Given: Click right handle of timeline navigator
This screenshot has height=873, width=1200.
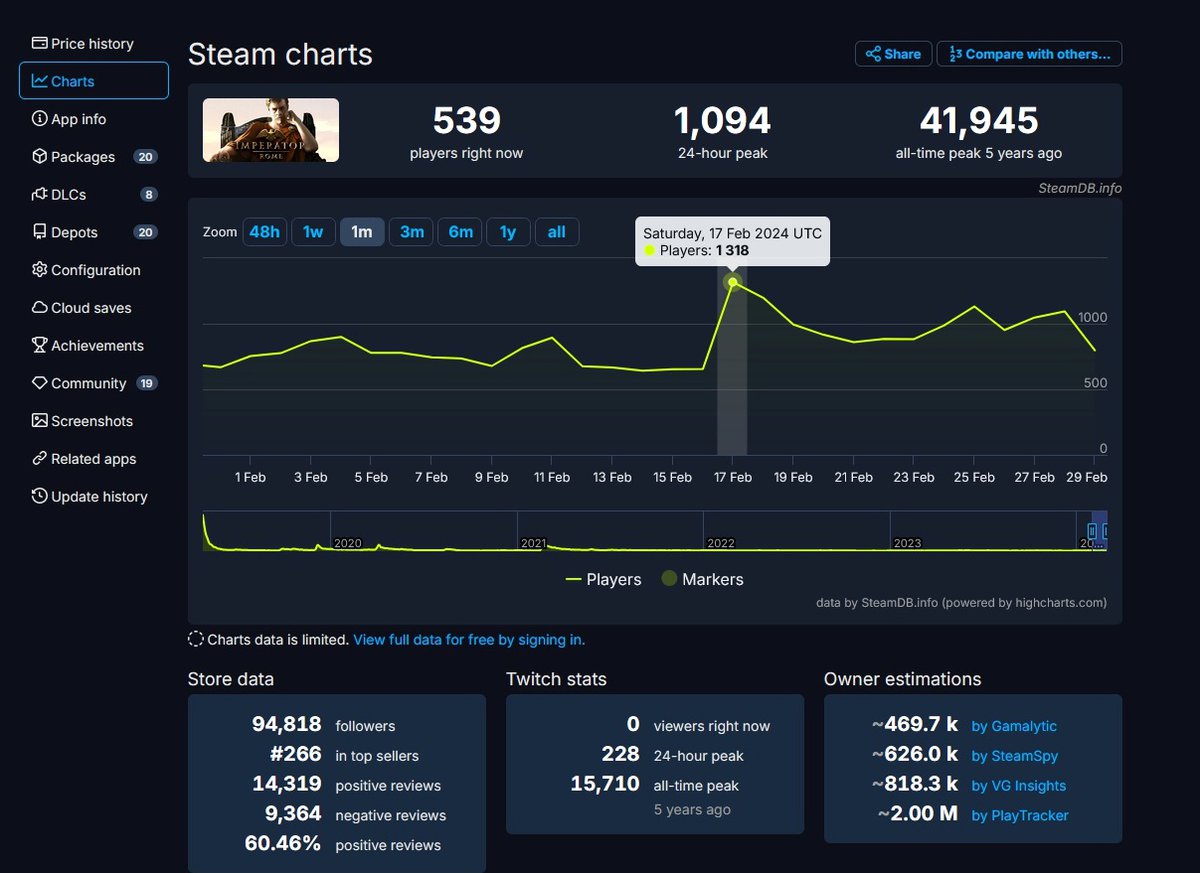Looking at the screenshot, I should (x=1105, y=531).
